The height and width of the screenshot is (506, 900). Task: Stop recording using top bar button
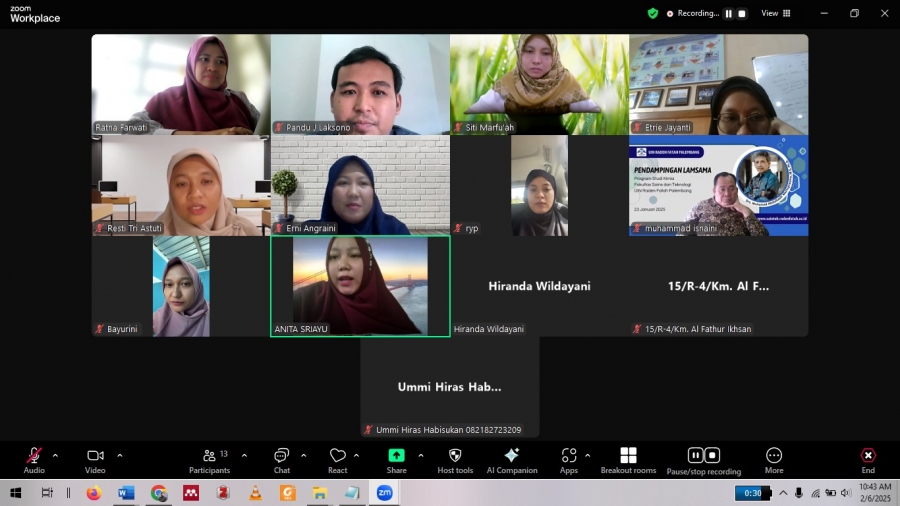[x=742, y=13]
